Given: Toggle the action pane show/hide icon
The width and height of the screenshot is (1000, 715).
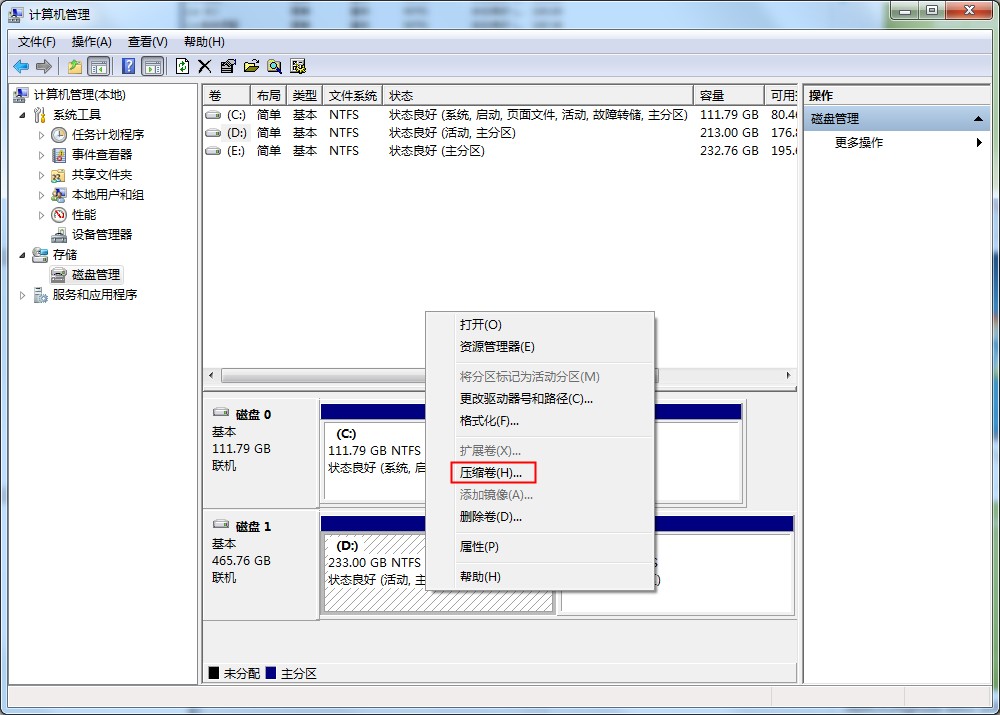Looking at the screenshot, I should coord(152,66).
